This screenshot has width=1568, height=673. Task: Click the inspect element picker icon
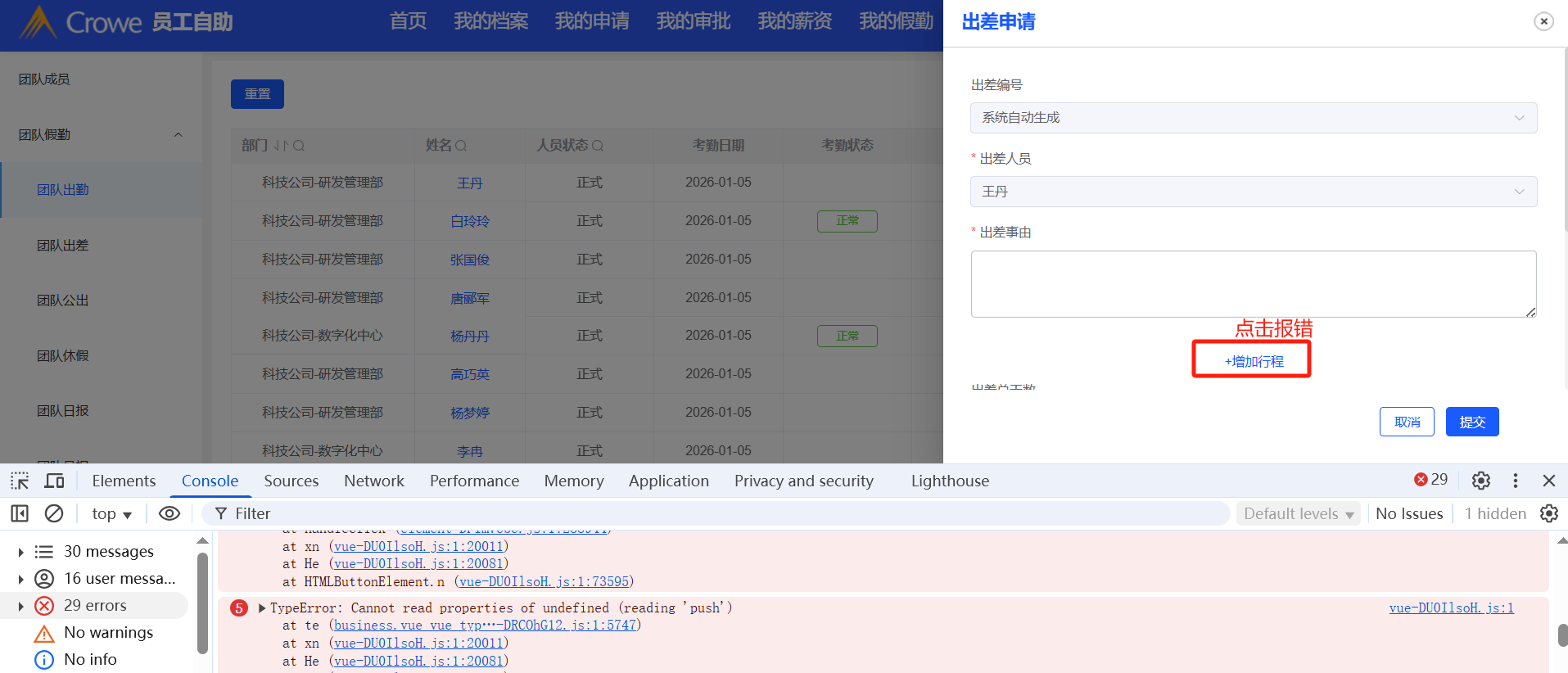[20, 481]
